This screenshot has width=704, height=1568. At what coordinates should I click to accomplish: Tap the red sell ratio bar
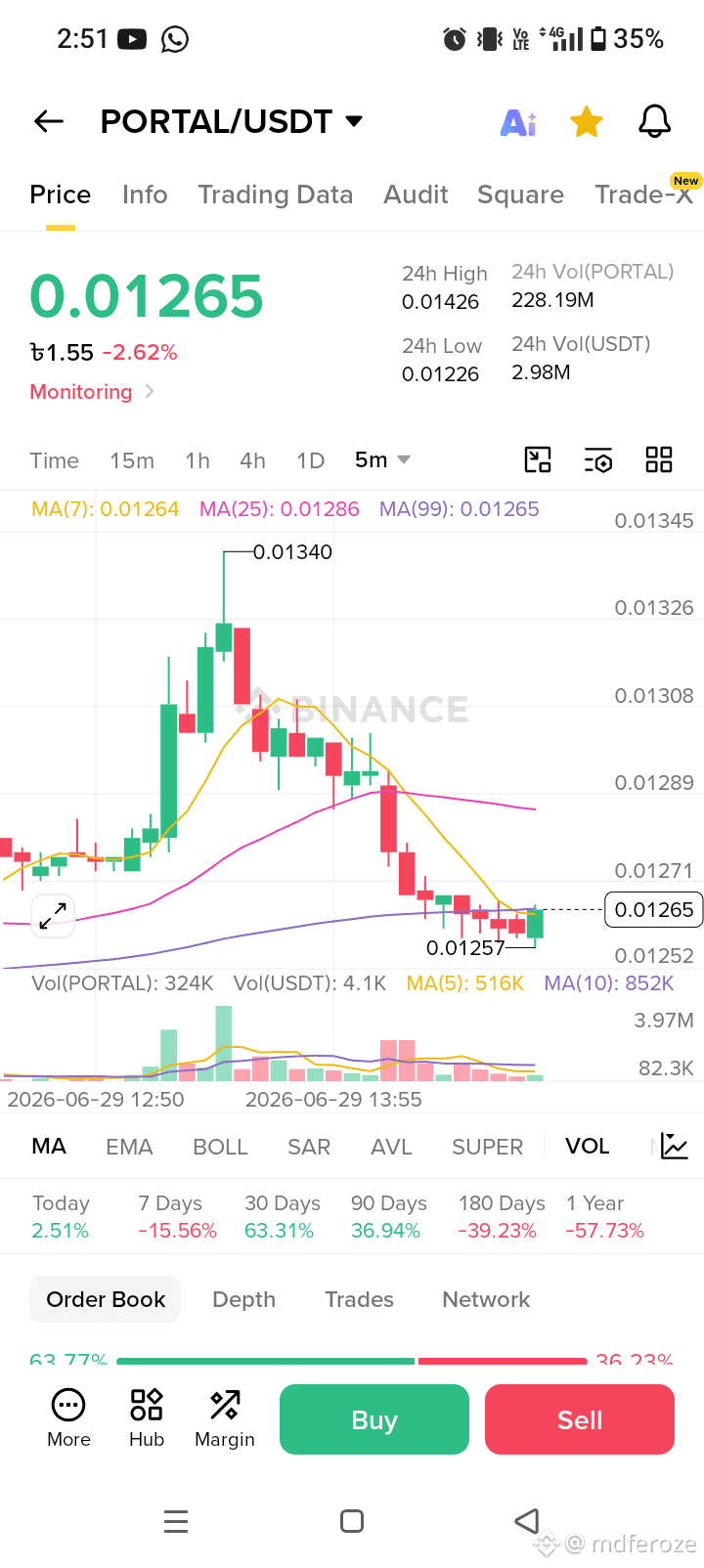503,1361
